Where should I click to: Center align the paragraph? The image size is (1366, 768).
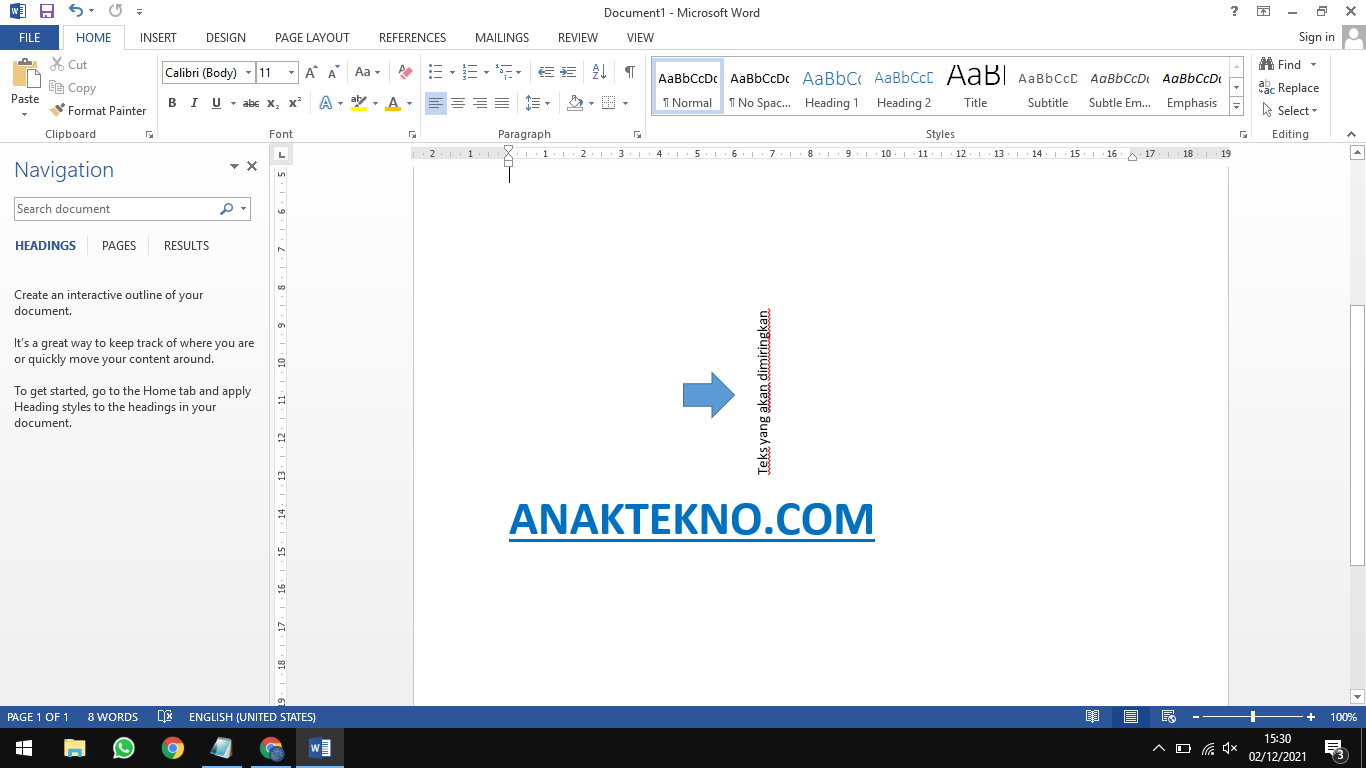pos(458,103)
